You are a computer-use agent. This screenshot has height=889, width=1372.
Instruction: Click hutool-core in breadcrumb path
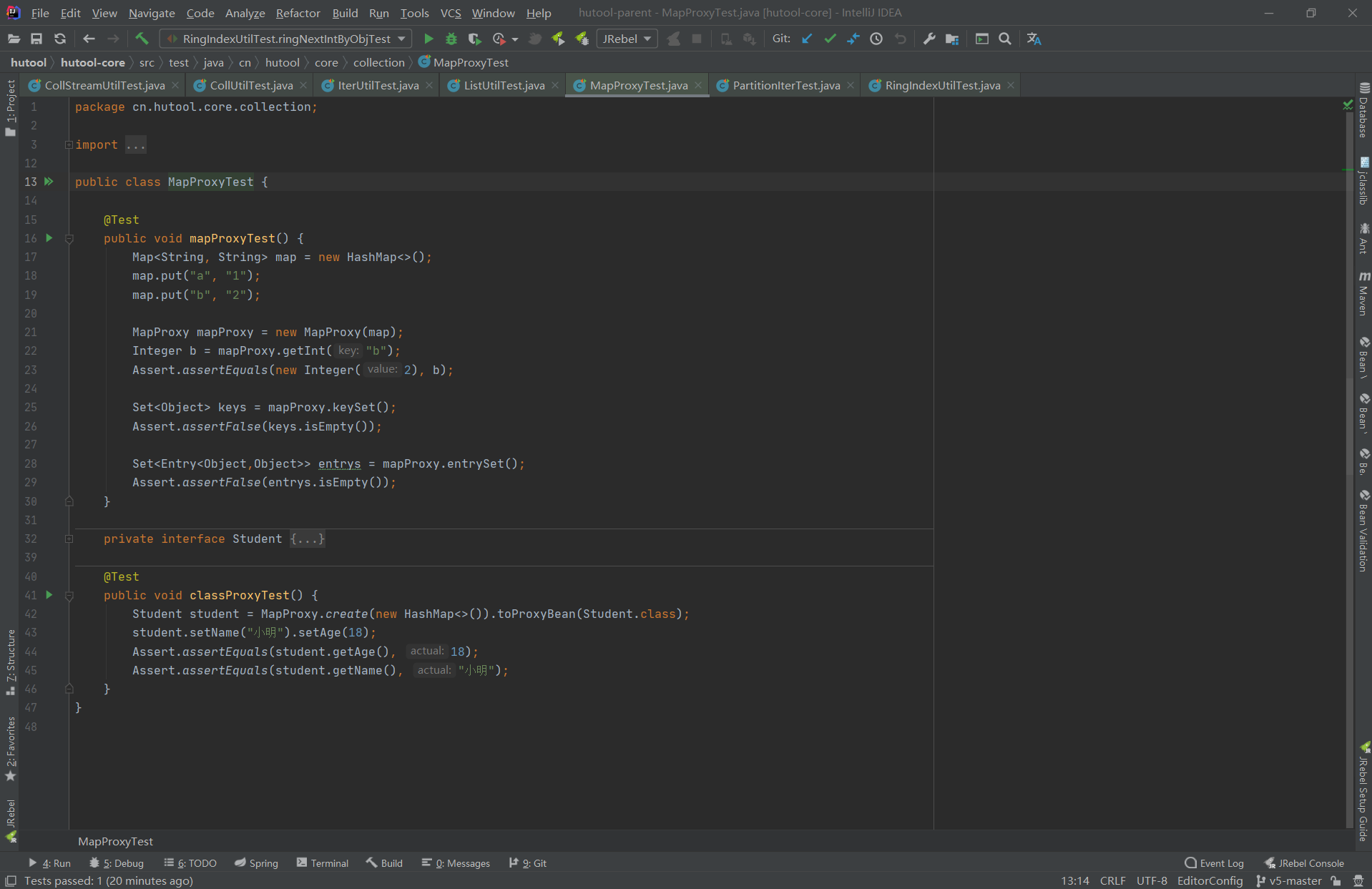click(93, 62)
